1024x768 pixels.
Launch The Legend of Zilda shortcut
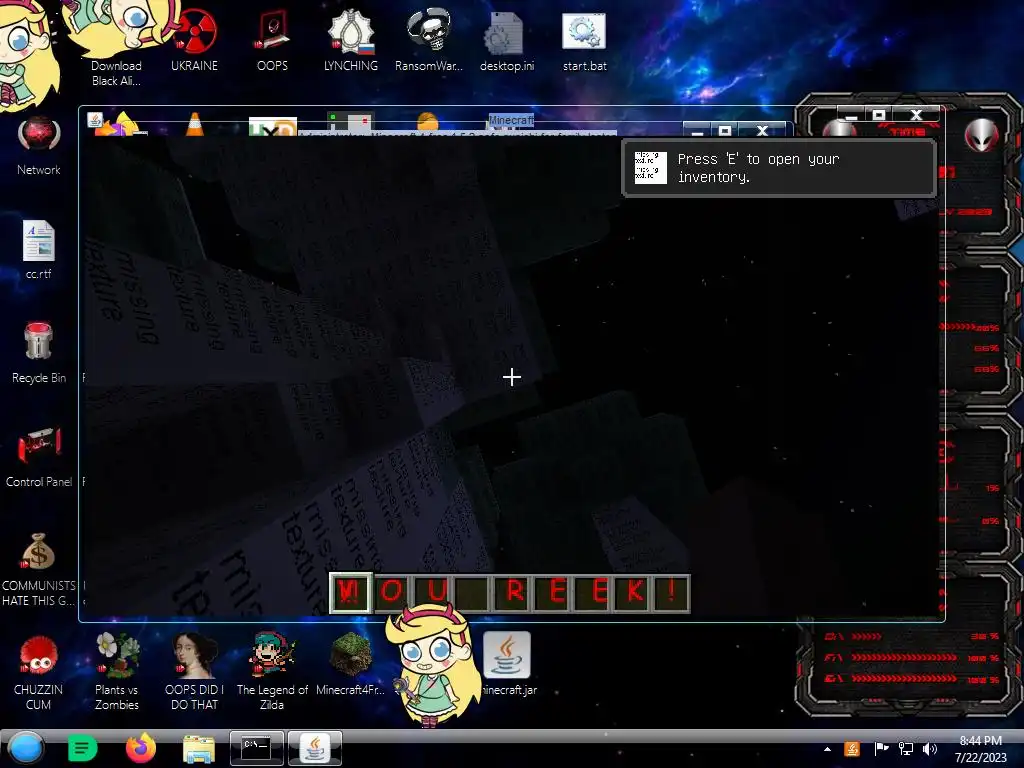[x=272, y=671]
